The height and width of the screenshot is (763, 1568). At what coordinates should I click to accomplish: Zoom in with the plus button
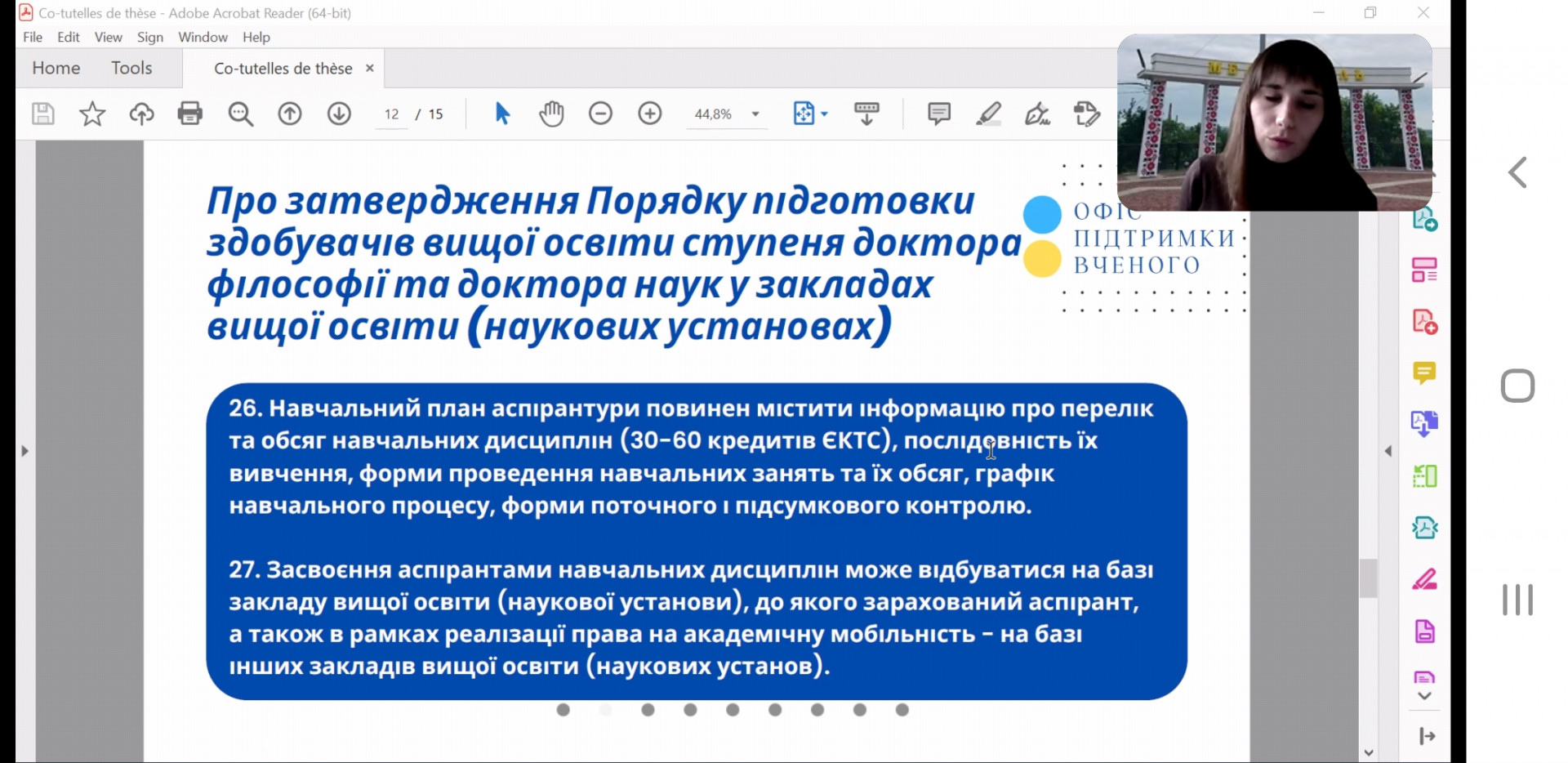tap(650, 114)
